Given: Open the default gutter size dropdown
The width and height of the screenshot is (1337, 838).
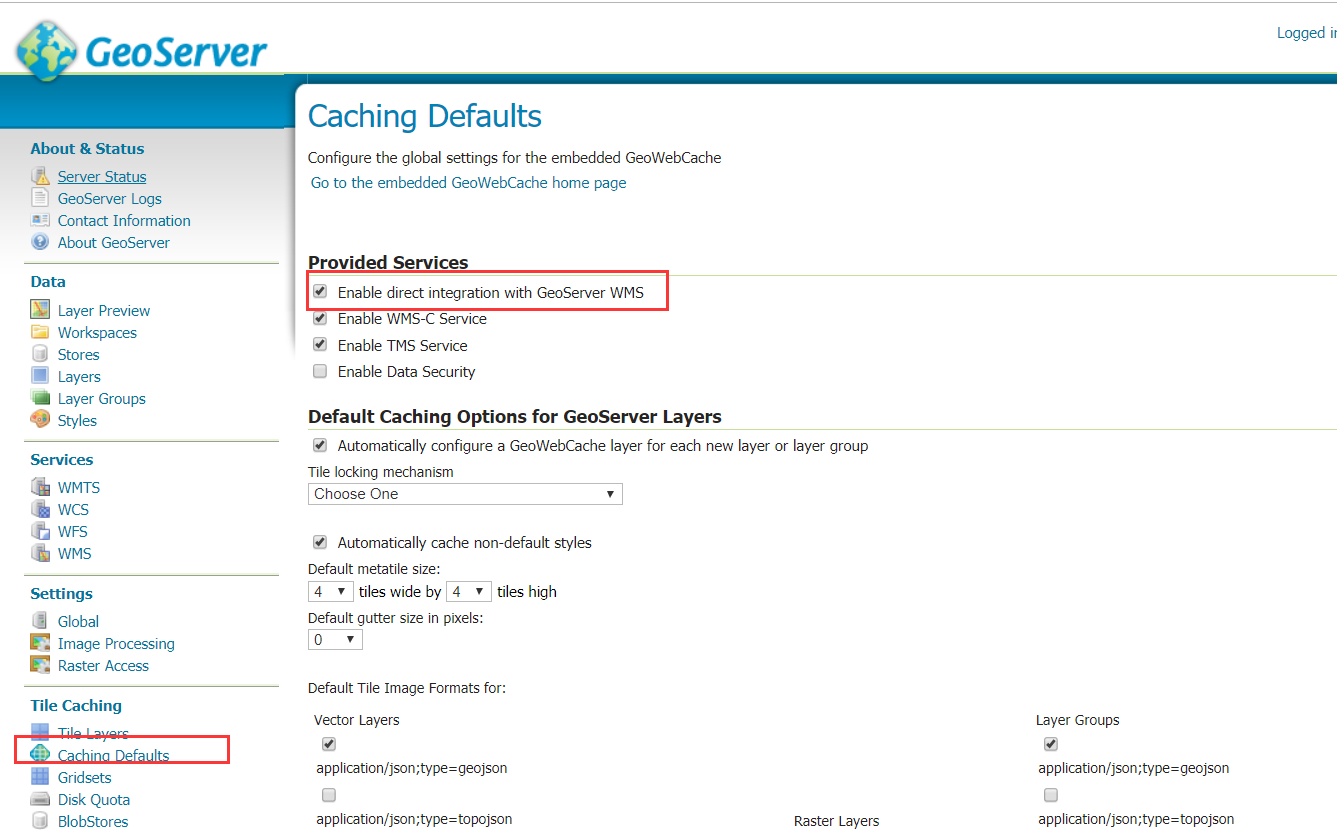Looking at the screenshot, I should coord(334,638).
